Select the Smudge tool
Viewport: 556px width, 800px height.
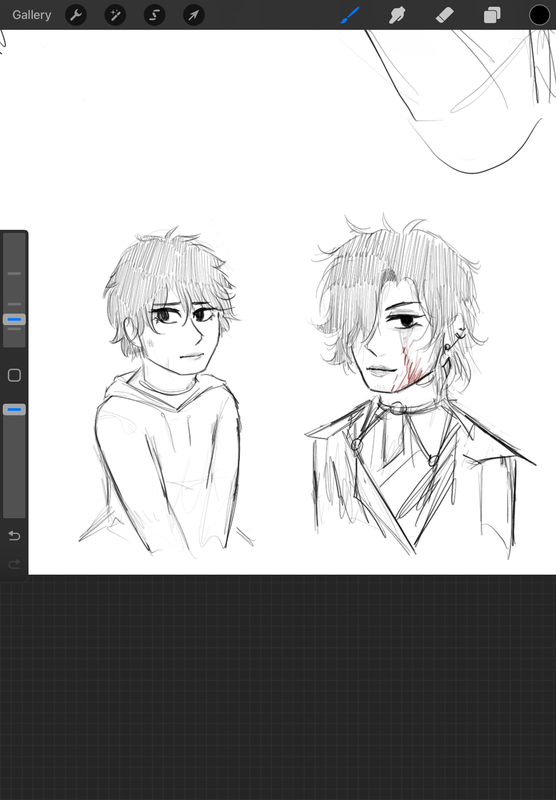click(x=397, y=15)
